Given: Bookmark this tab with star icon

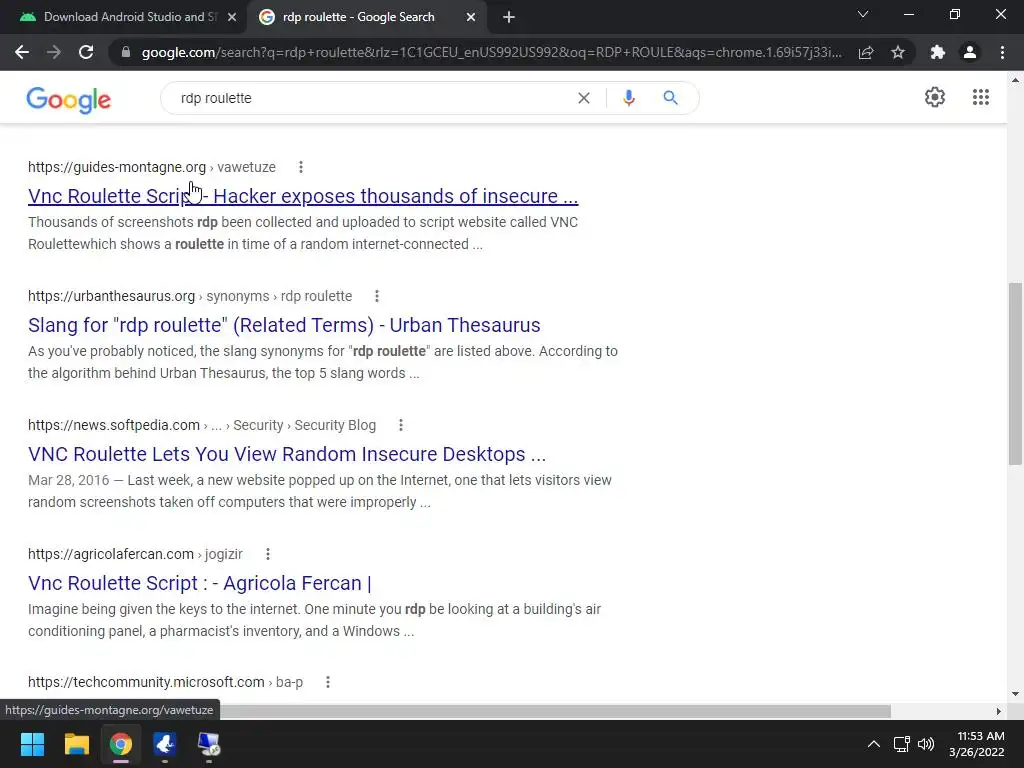Looking at the screenshot, I should pos(898,52).
